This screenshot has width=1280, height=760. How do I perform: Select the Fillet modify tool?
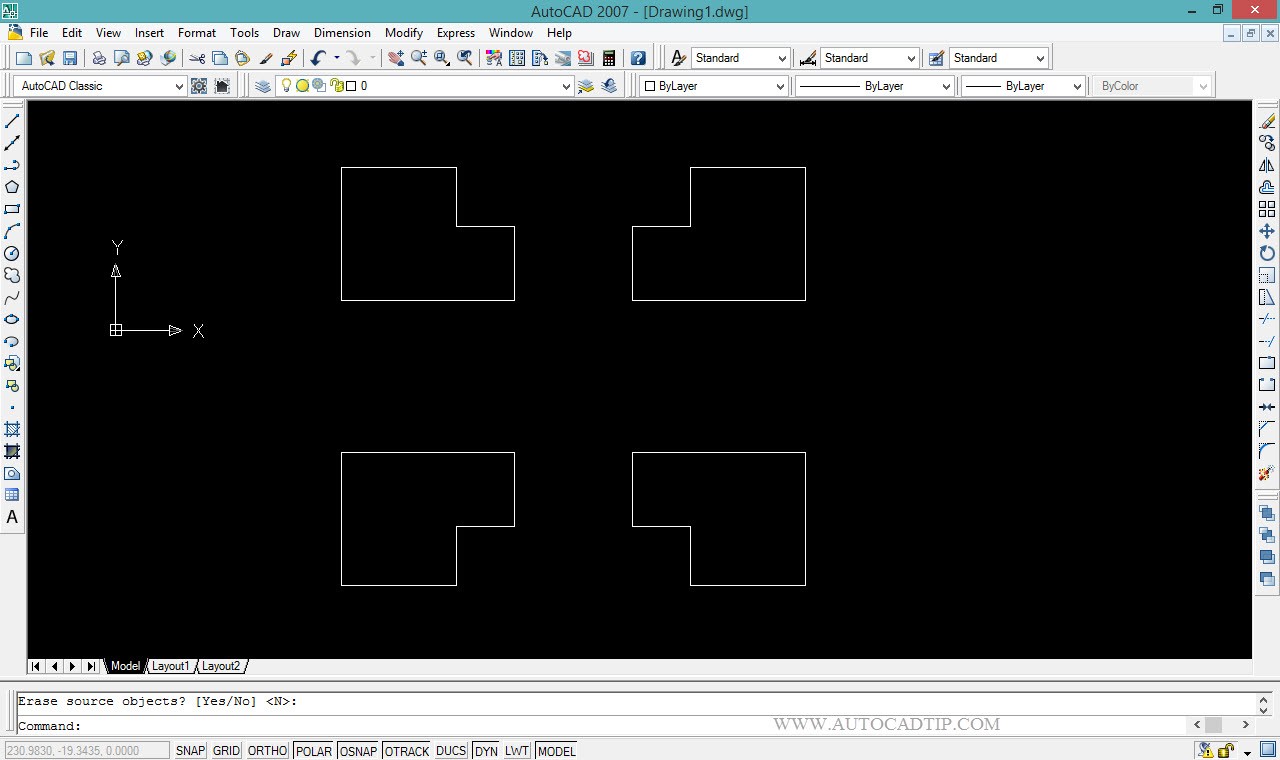1267,451
